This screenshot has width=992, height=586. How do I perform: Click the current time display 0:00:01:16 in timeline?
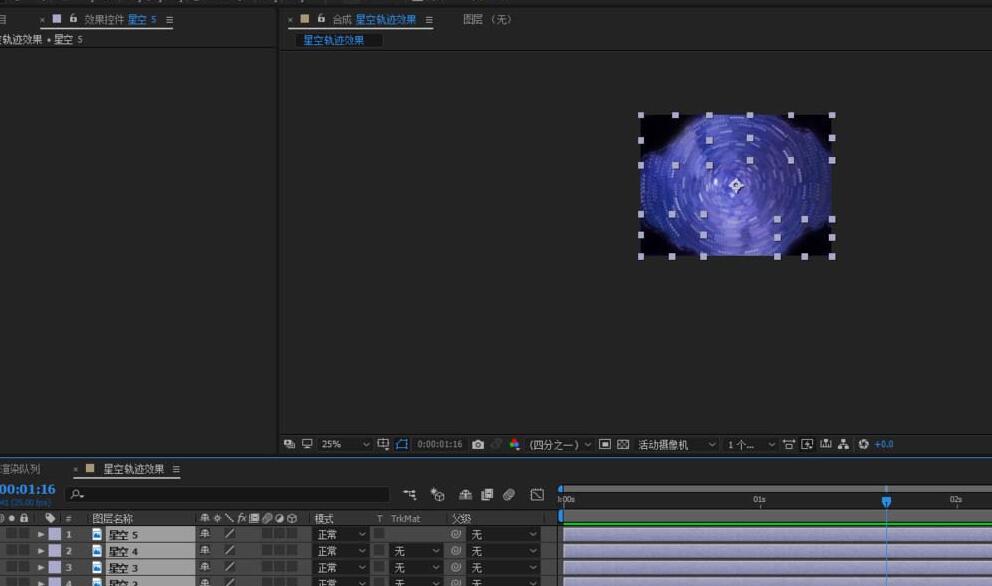27,490
